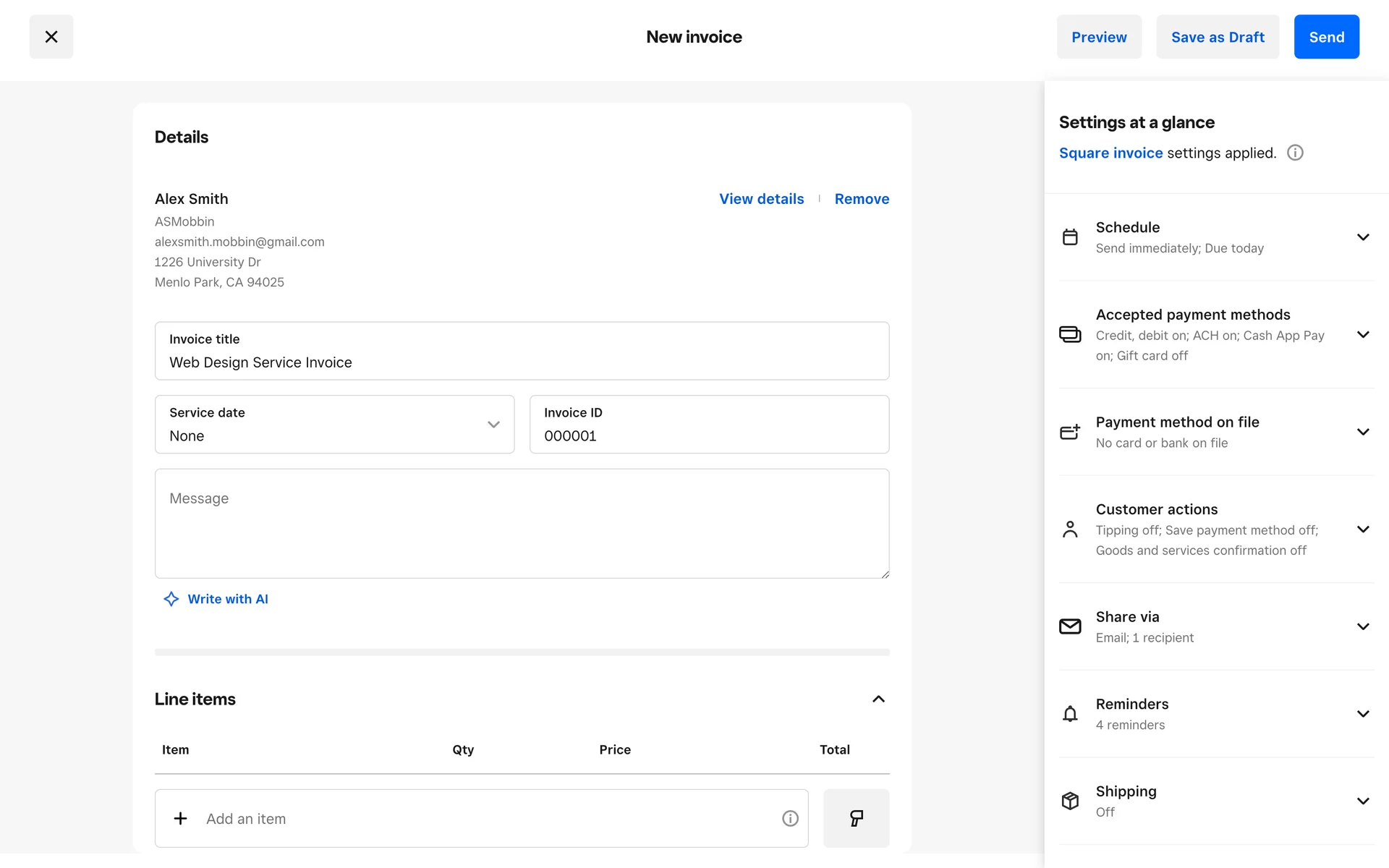The height and width of the screenshot is (868, 1389).
Task: Open the Service date dropdown
Action: [x=334, y=425]
